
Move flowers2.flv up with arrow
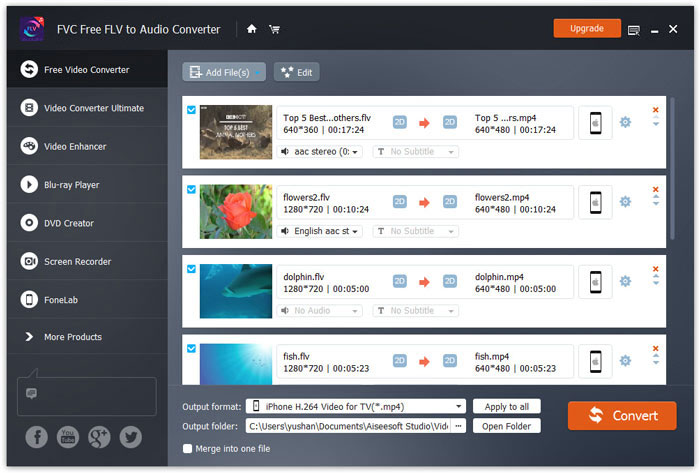656,197
